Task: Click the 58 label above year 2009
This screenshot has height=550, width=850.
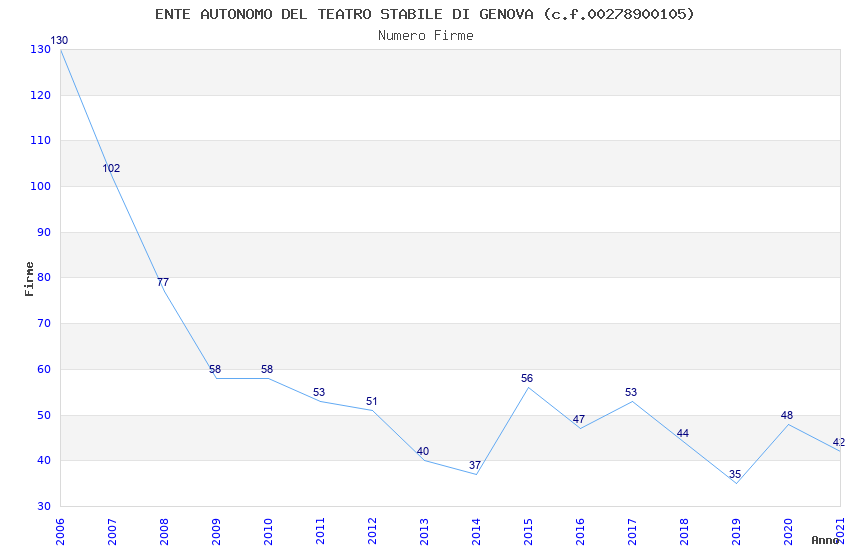Action: pyautogui.click(x=215, y=369)
